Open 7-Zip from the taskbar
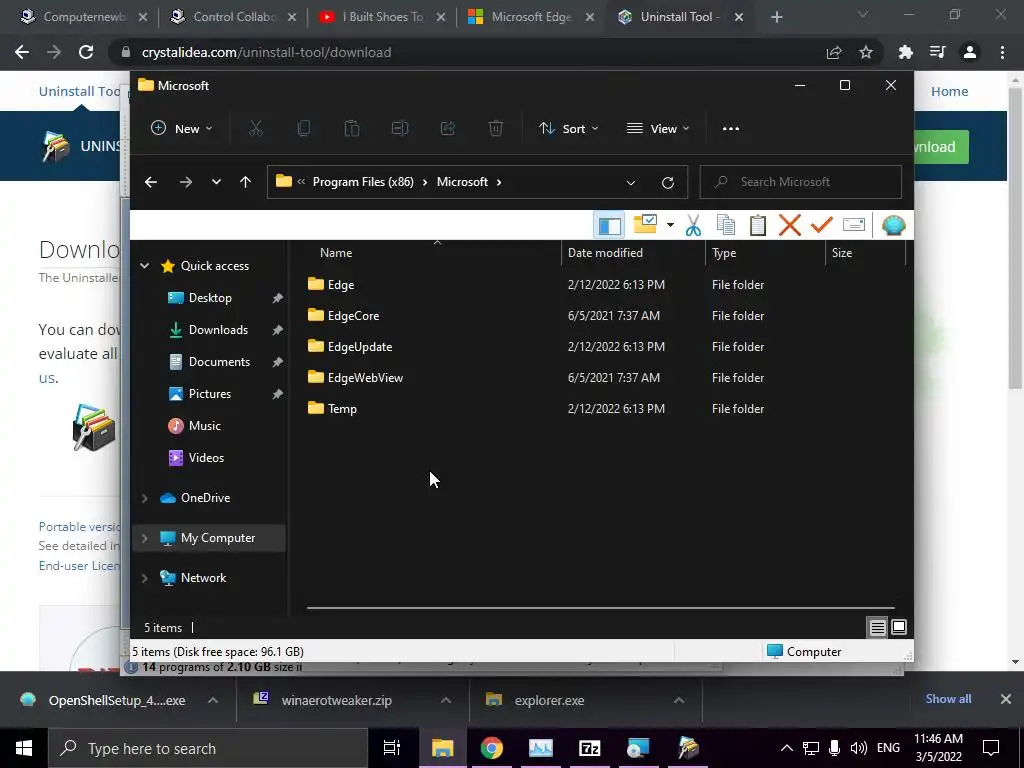1024x768 pixels. click(x=589, y=748)
